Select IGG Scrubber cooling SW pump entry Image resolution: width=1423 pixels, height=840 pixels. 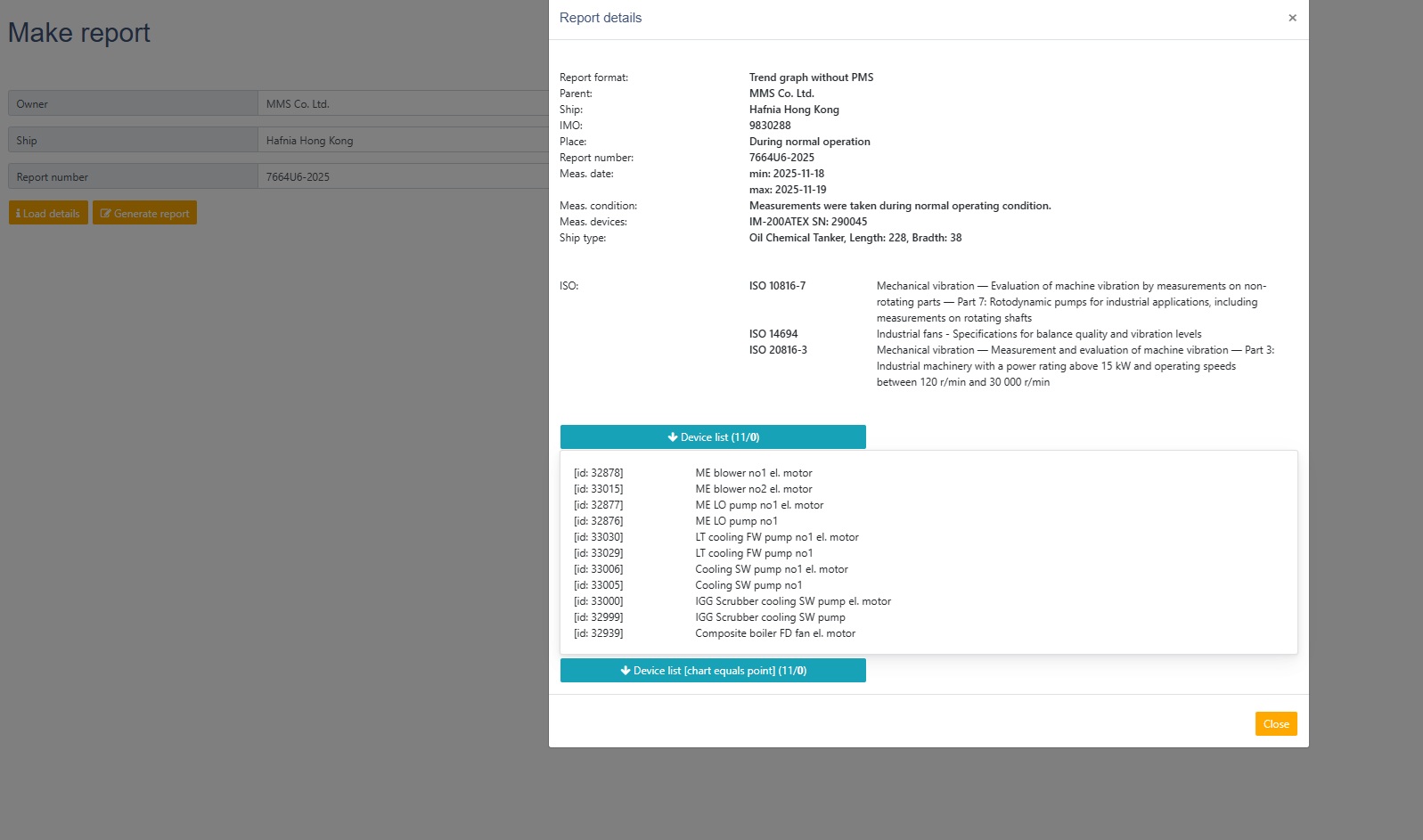pos(770,617)
